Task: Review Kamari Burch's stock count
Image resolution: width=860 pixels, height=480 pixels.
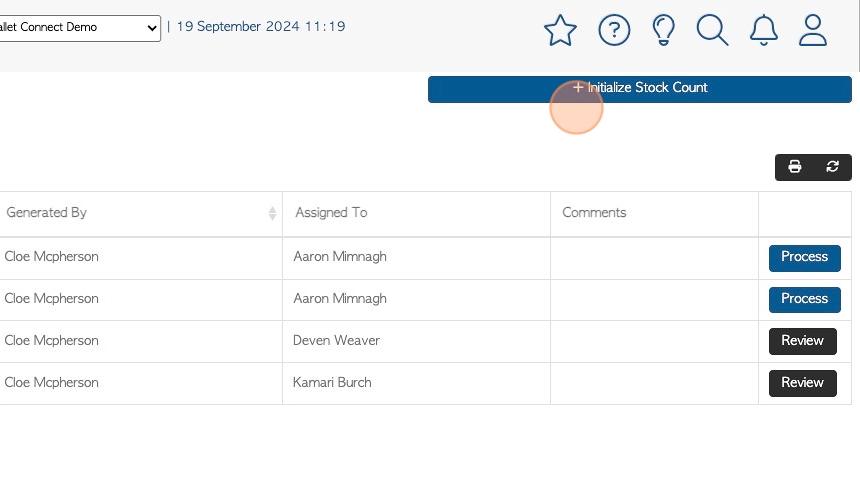Action: (802, 383)
